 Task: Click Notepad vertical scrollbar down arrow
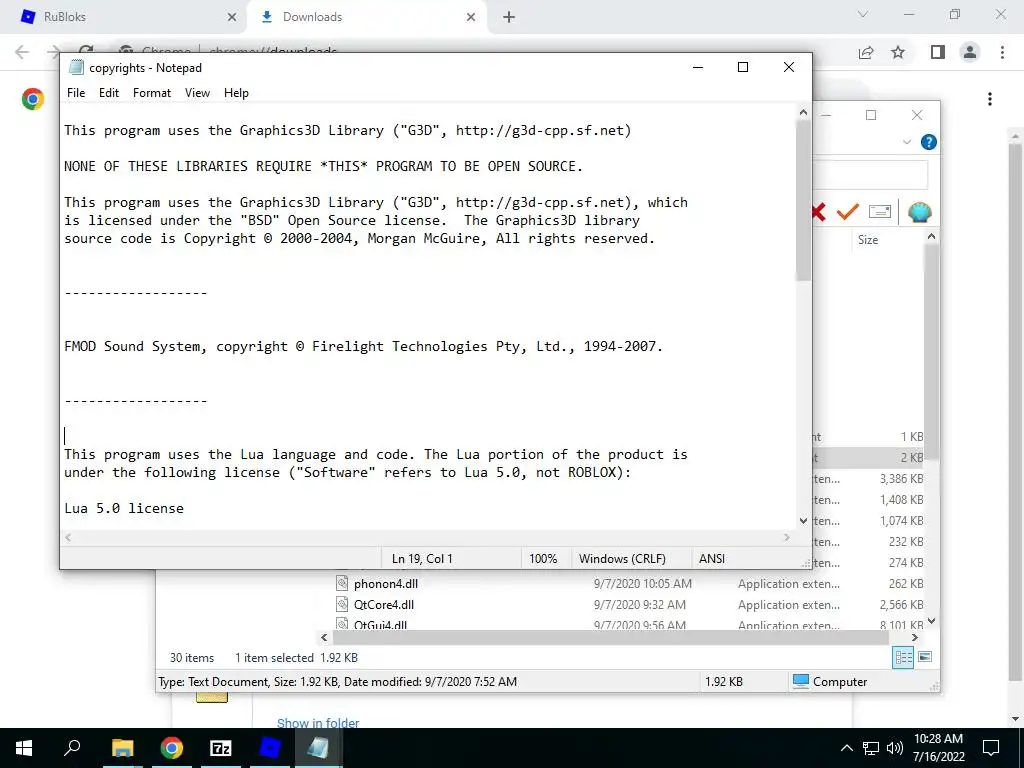click(x=803, y=520)
